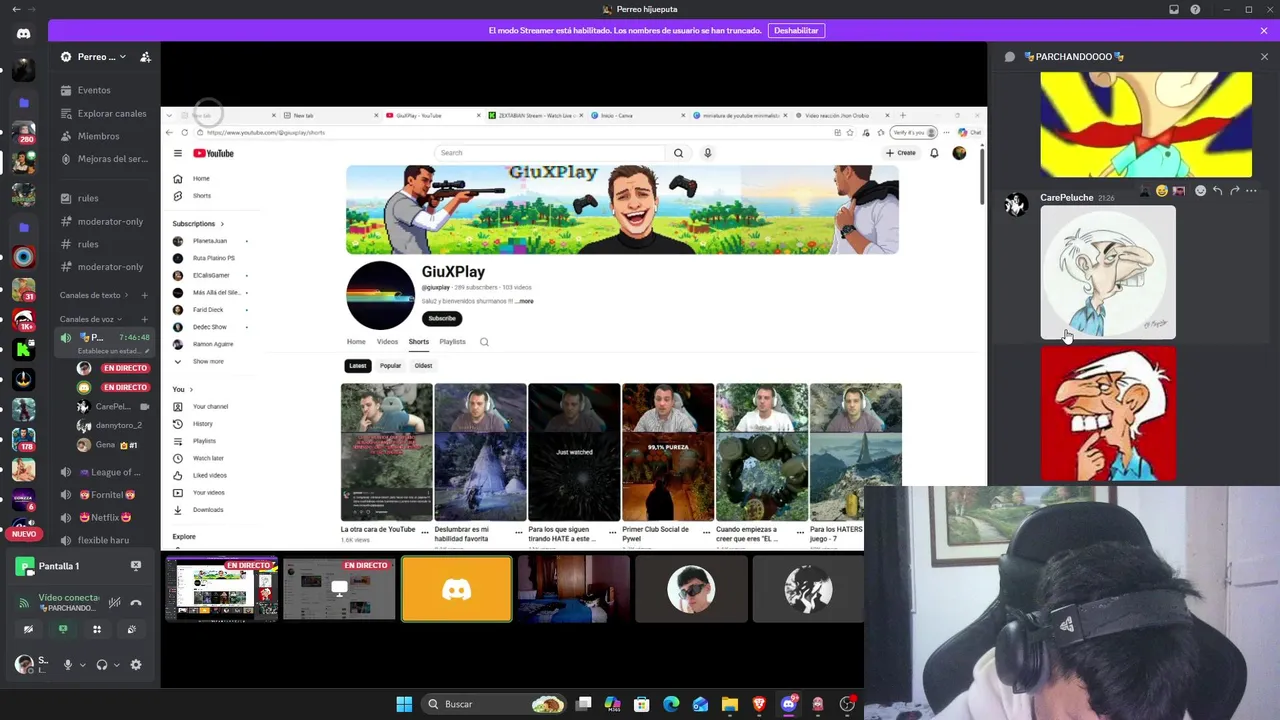The height and width of the screenshot is (720, 1280).
Task: Open more options on CarePeluche message
Action: click(1251, 191)
